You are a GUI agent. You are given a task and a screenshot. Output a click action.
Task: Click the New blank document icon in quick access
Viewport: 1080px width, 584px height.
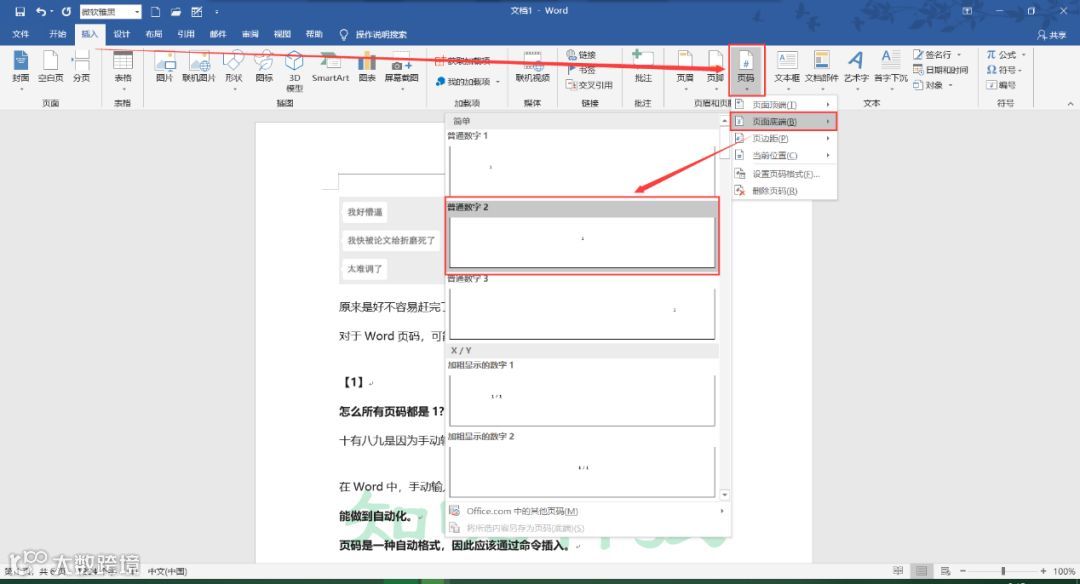coord(156,12)
